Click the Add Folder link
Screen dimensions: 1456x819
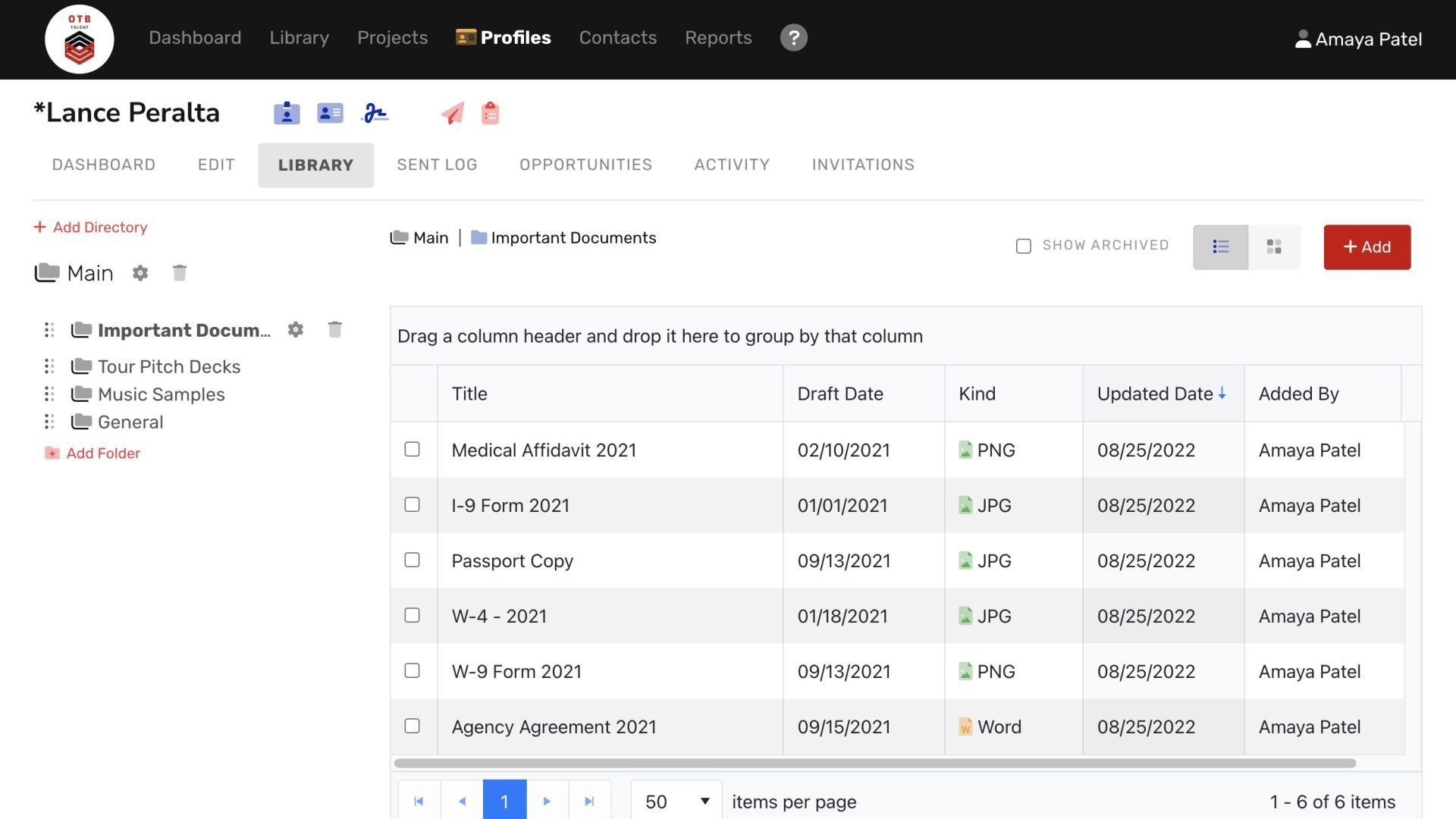click(x=103, y=453)
